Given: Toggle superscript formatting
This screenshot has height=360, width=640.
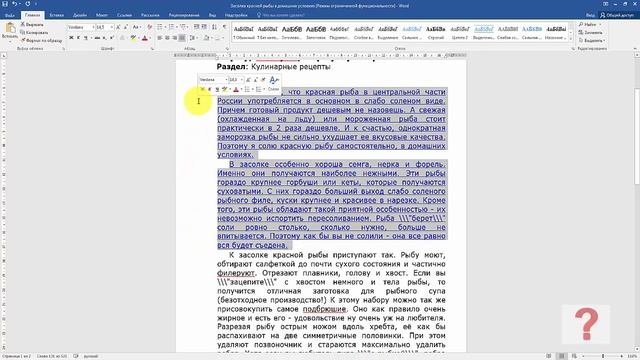Looking at the screenshot, I should (x=111, y=38).
